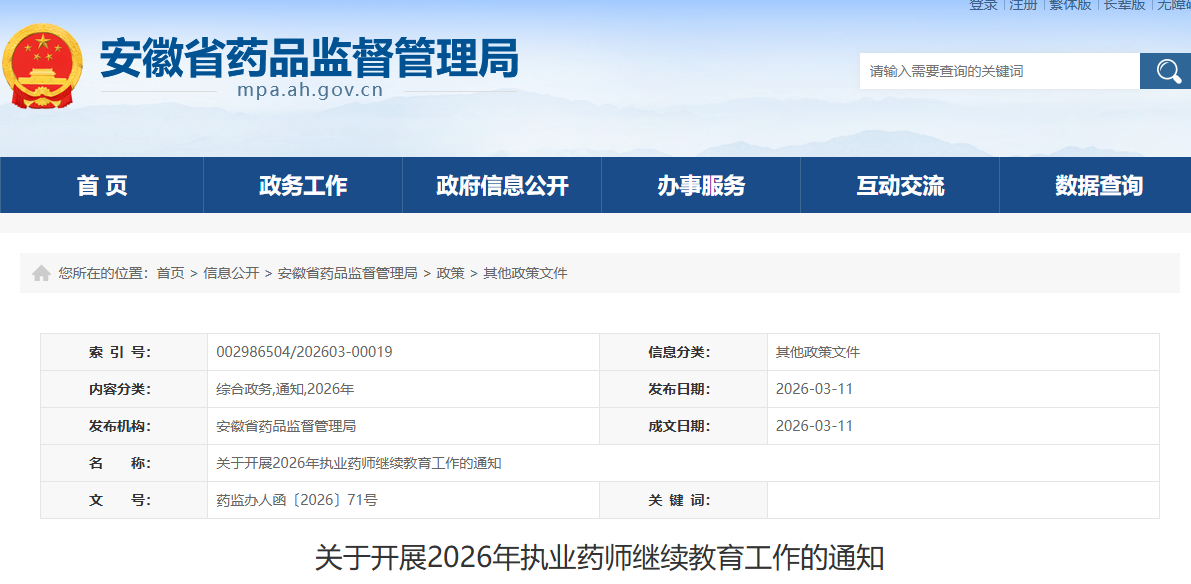This screenshot has height=584, width=1191.
Task: Click 信息公开 breadcrumb link
Action: click(x=231, y=273)
